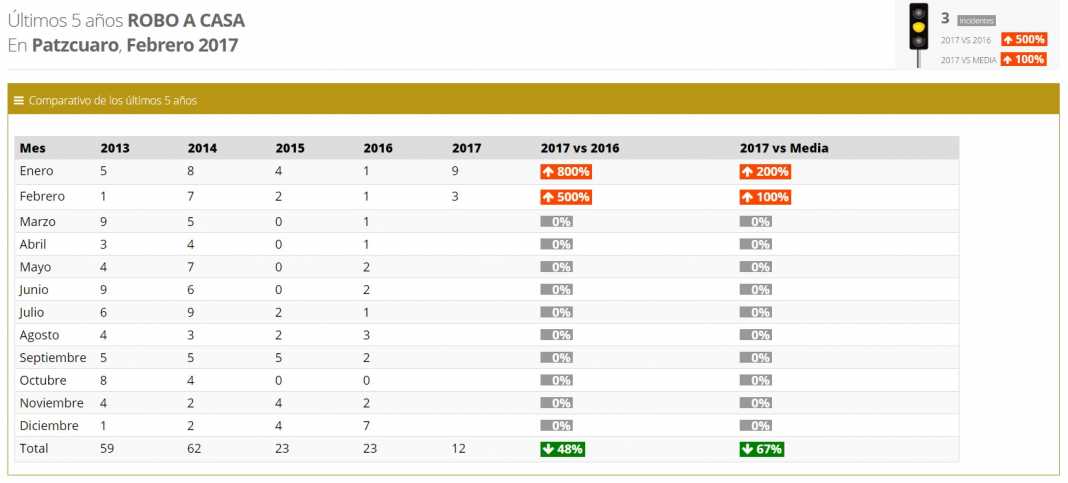The image size is (1068, 483).
Task: Click the gray 0% badge in Marzo row
Action: tap(556, 222)
